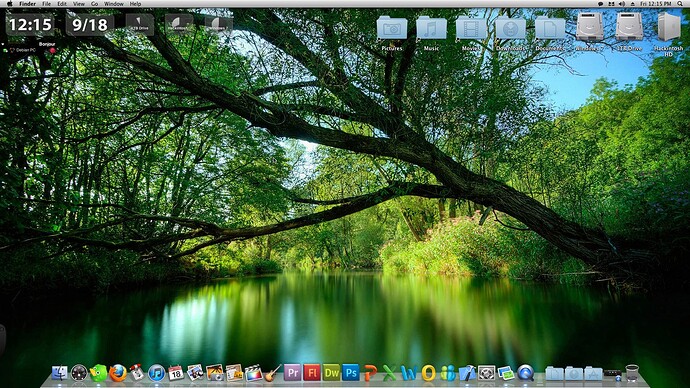Click the Hackintosh usage pie widget
The width and height of the screenshot is (690, 388).
pos(179,24)
